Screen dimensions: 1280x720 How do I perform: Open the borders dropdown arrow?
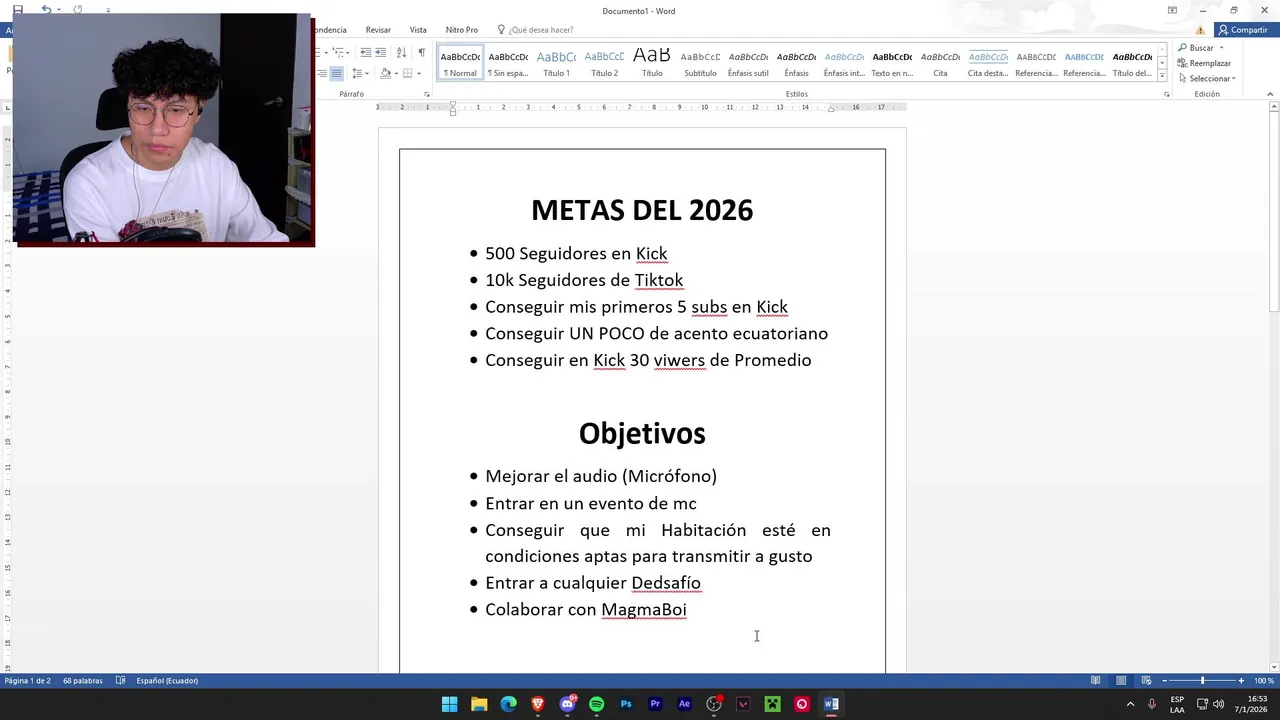point(418,74)
